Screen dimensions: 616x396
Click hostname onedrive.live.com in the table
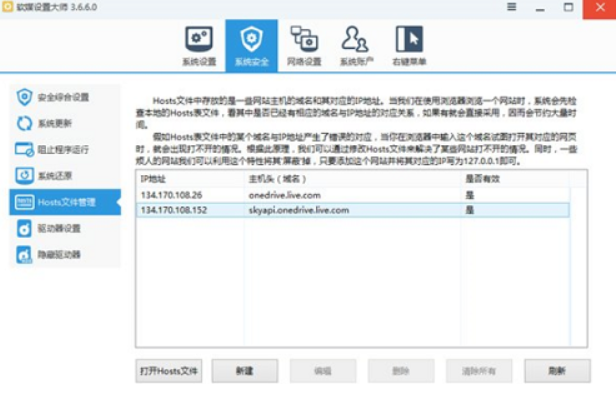[x=284, y=195]
